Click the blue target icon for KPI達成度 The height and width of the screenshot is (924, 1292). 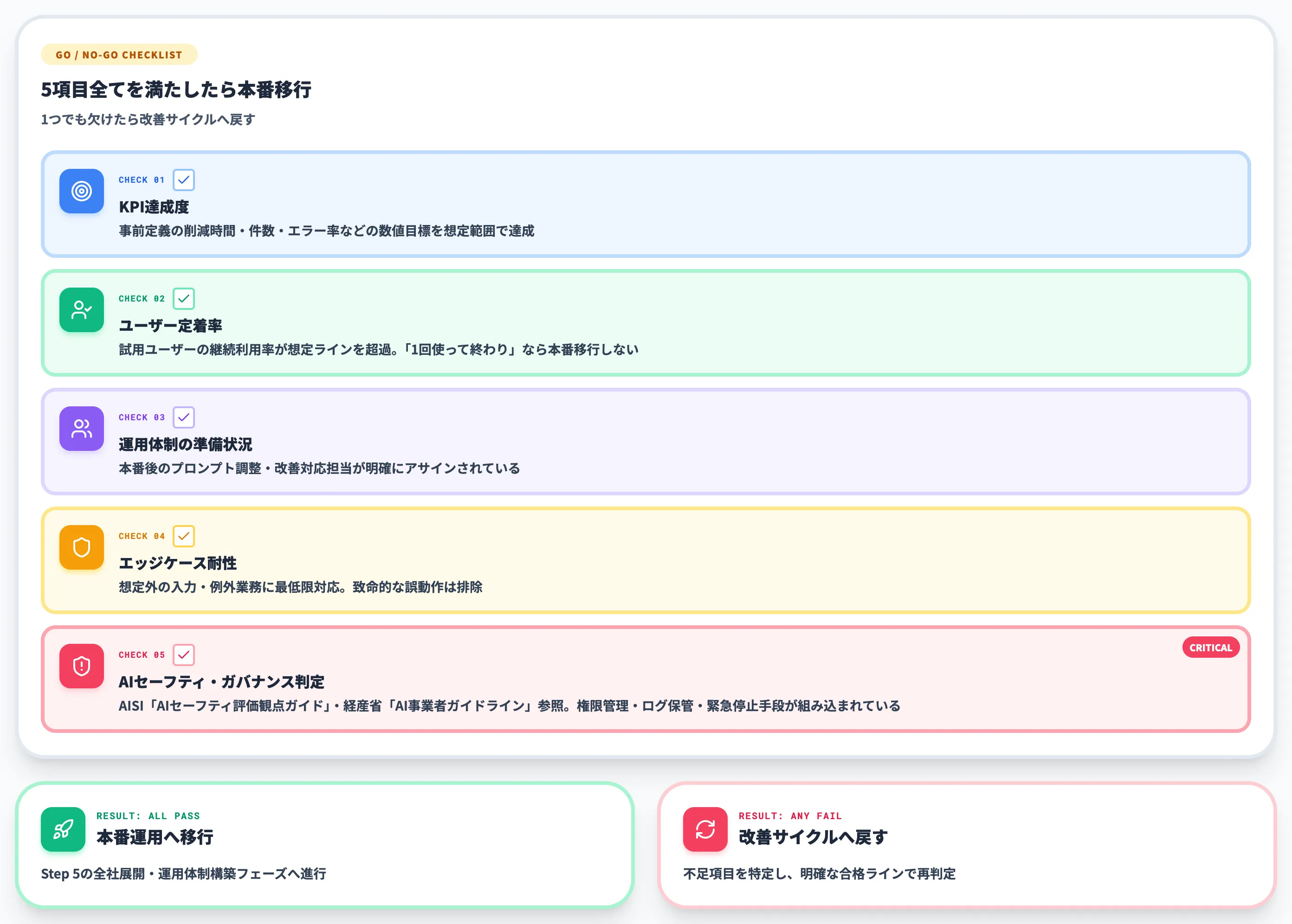[x=81, y=191]
